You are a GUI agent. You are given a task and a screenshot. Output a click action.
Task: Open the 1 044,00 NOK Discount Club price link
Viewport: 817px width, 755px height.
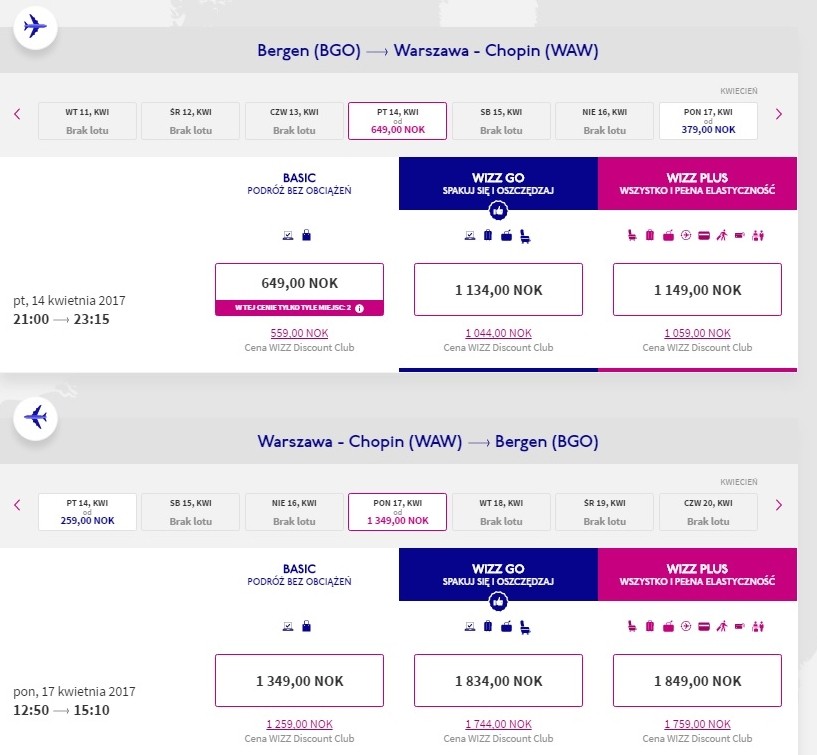pyautogui.click(x=498, y=333)
